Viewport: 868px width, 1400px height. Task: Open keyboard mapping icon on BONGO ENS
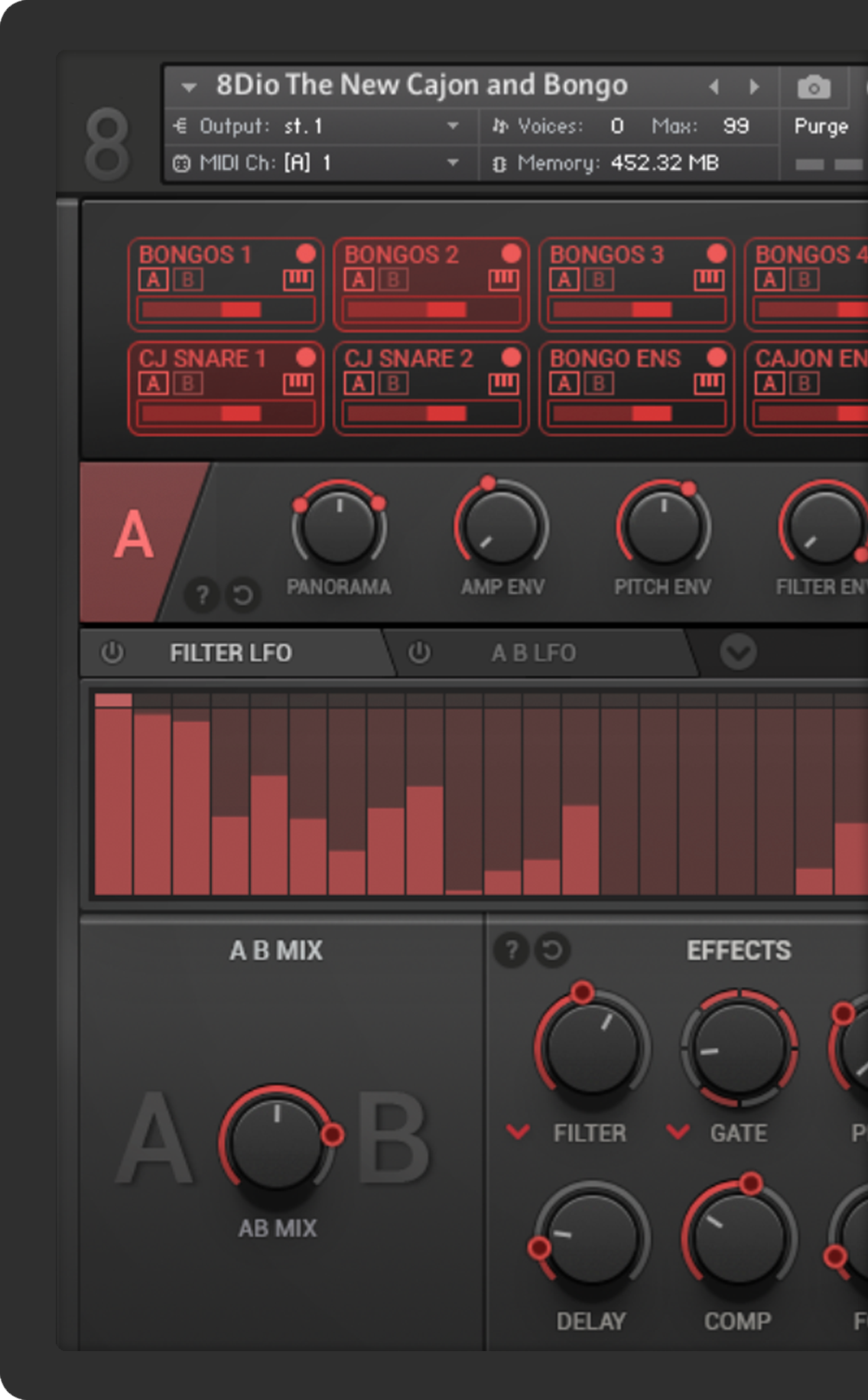tap(710, 383)
